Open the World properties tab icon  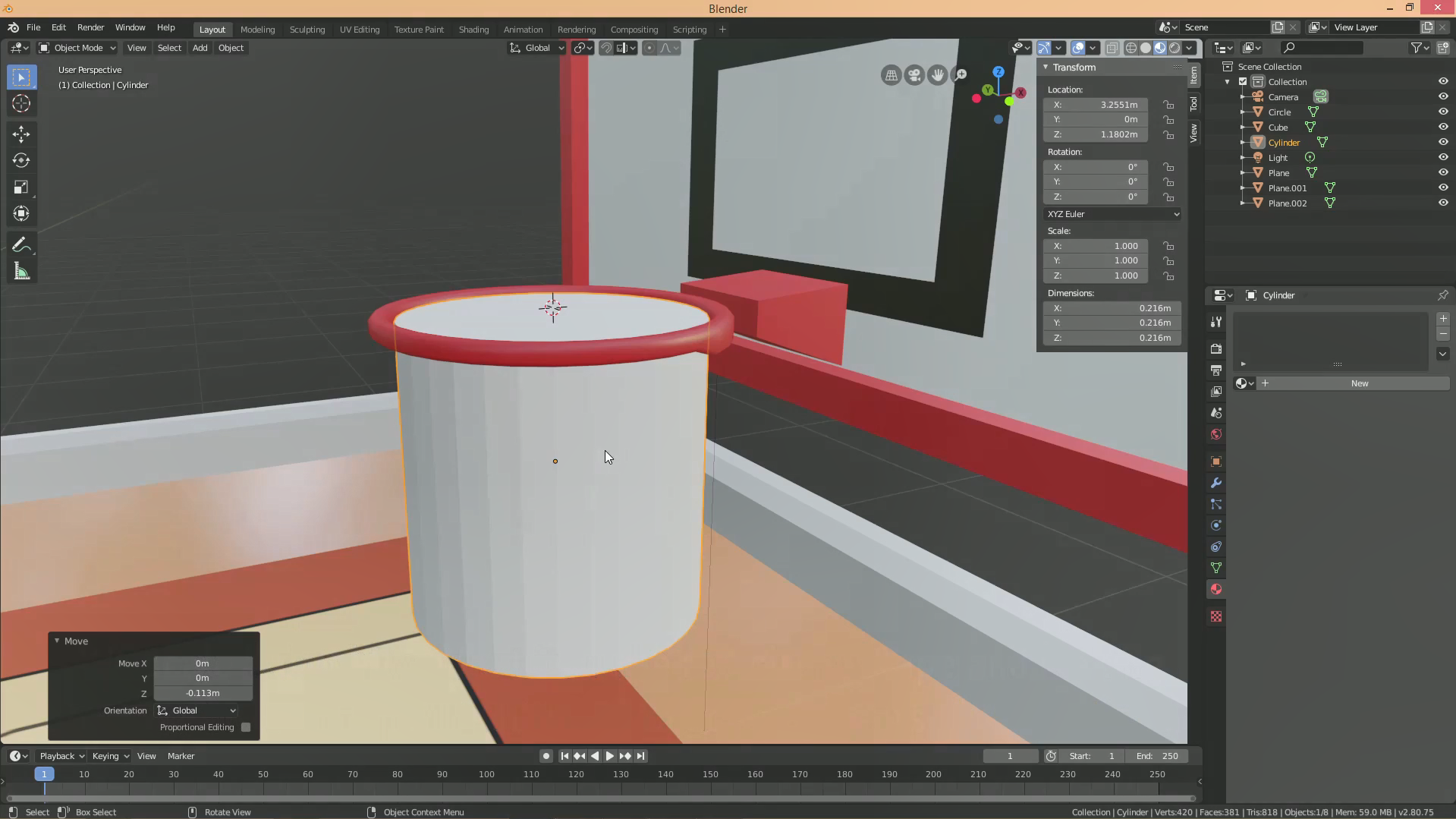point(1216,434)
